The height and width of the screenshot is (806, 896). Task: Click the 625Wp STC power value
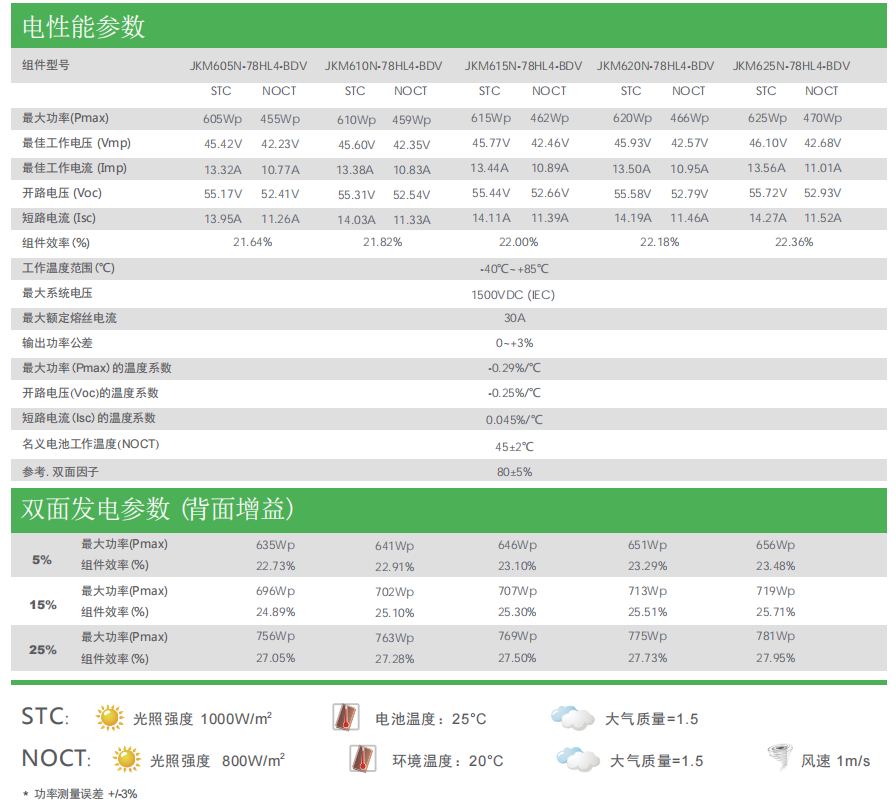tap(767, 118)
